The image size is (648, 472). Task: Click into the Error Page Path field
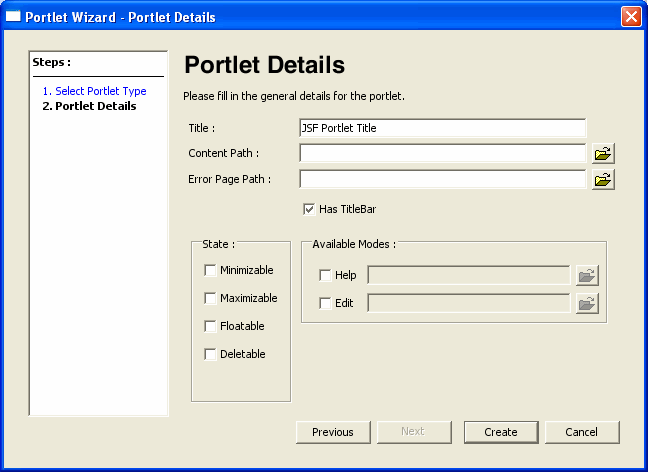[442, 179]
